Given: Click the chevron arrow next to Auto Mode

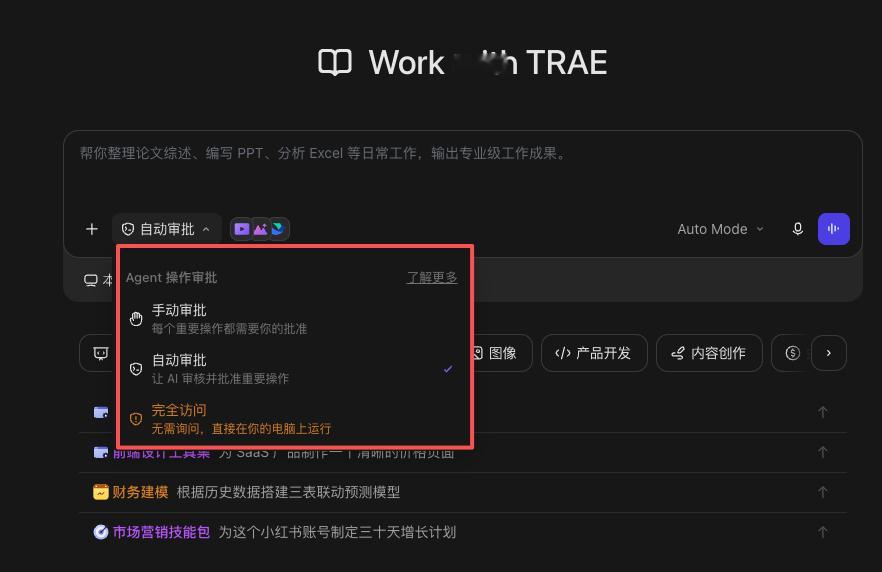Looking at the screenshot, I should click(x=760, y=229).
